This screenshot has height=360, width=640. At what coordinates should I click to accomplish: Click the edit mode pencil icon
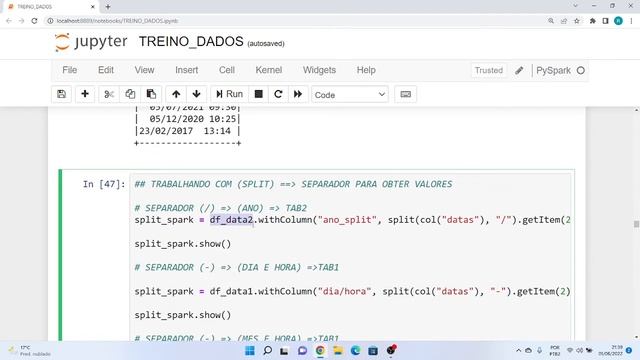point(519,71)
